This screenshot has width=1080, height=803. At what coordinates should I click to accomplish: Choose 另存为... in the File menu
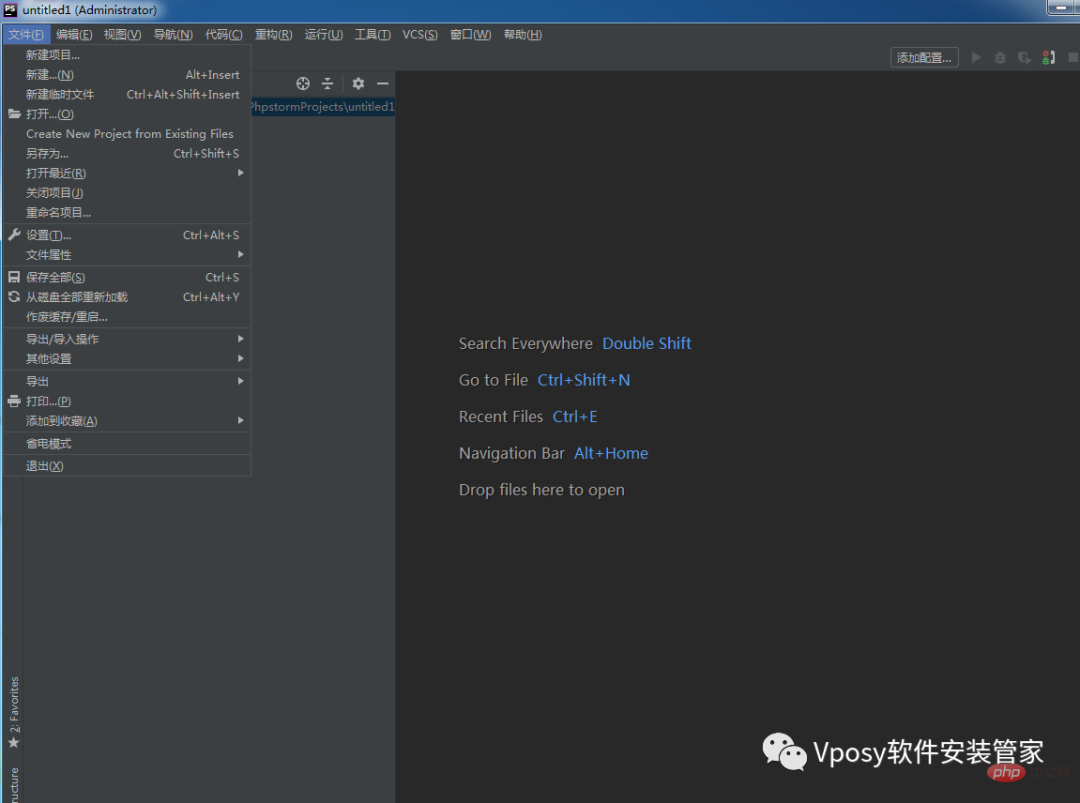click(x=127, y=154)
